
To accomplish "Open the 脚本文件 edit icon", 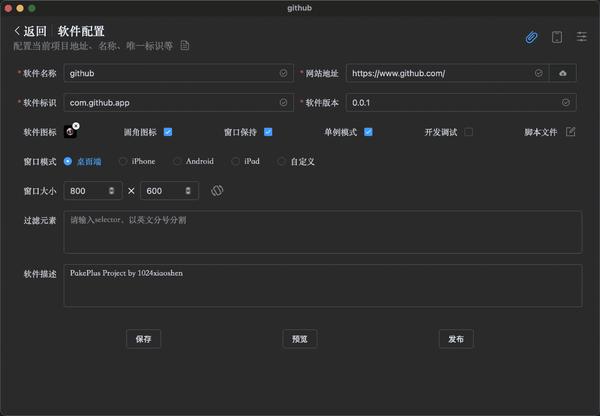I will 571,132.
